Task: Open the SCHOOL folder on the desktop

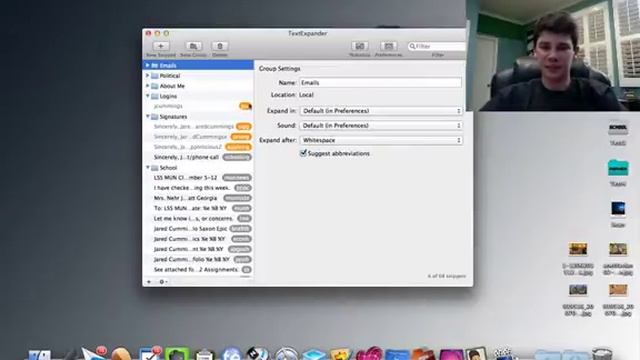Action: tap(618, 128)
